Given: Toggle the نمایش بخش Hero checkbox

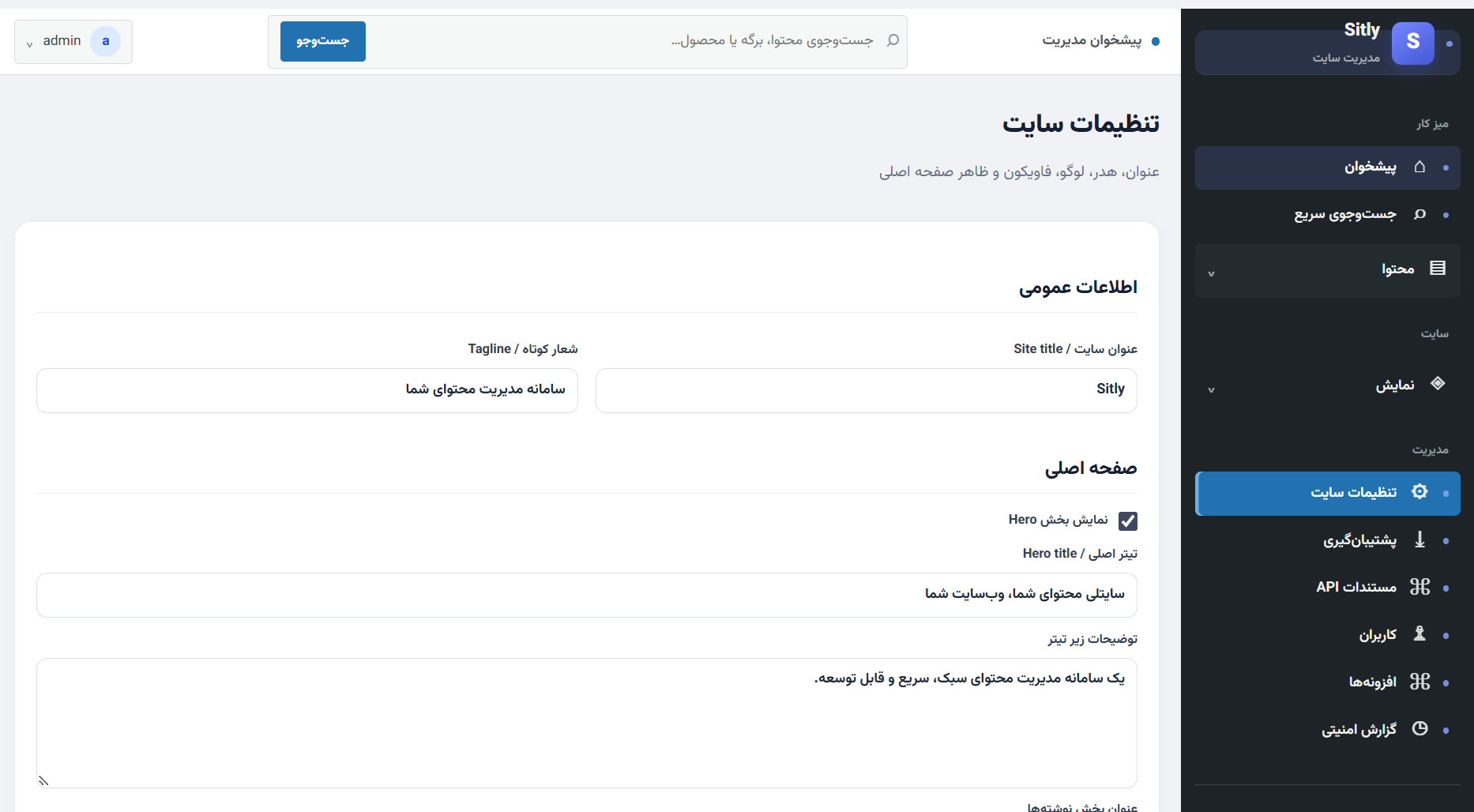Looking at the screenshot, I should (1128, 521).
